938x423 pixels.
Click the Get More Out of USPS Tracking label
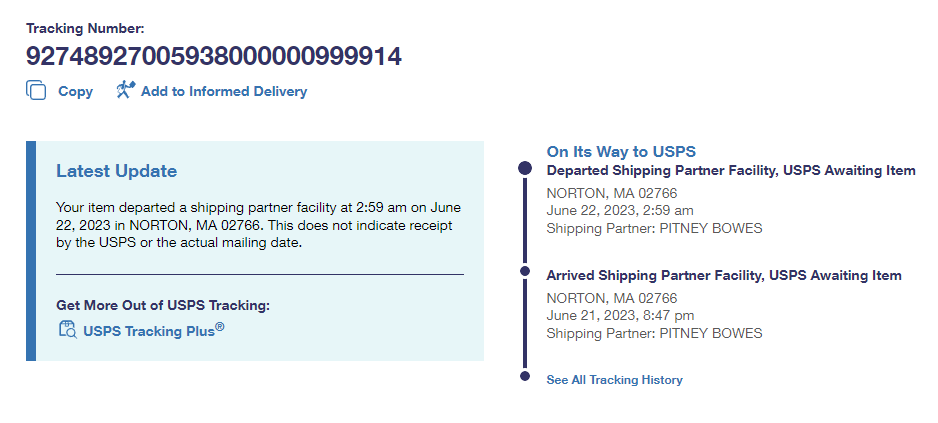(x=163, y=305)
